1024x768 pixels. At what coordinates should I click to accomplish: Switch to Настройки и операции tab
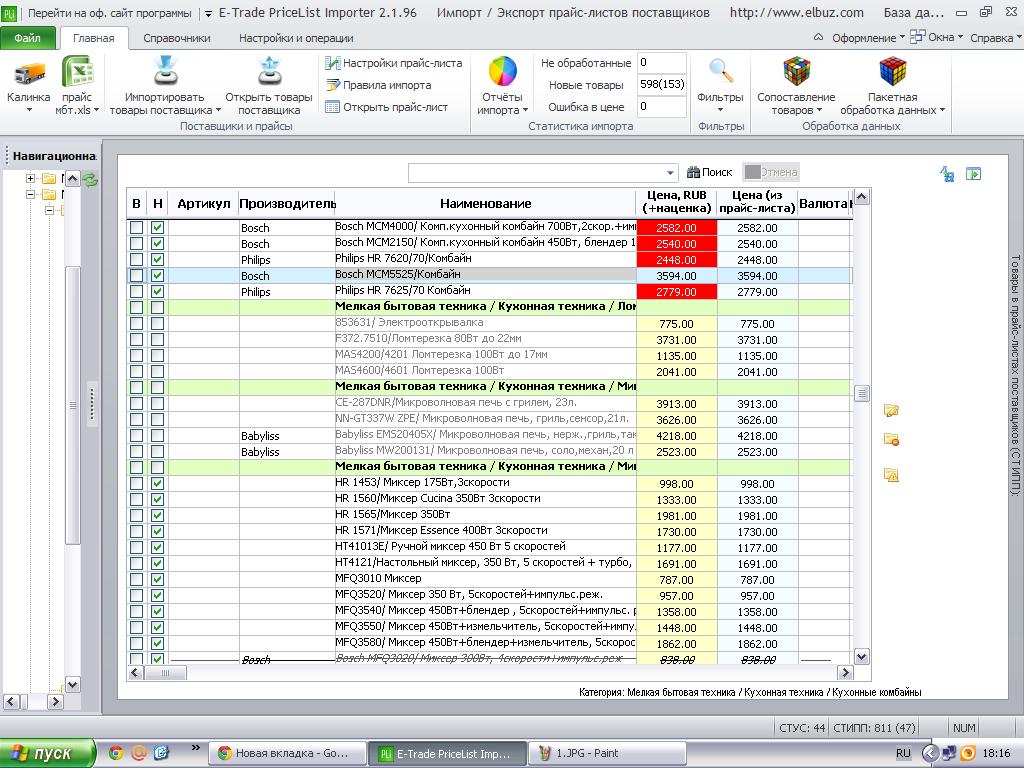coord(296,38)
